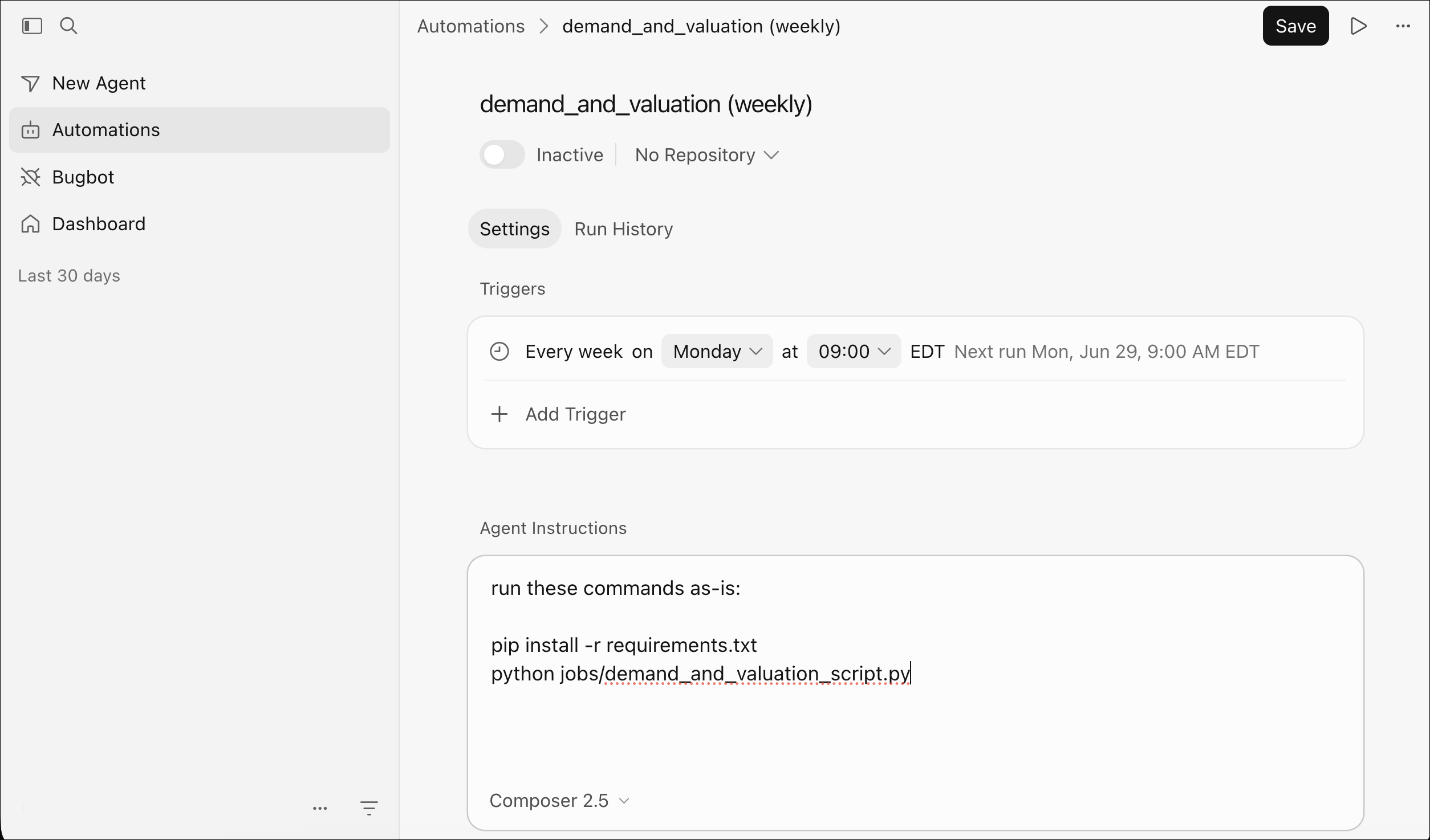Switch to the Settings tab
1430x840 pixels.
pyautogui.click(x=514, y=229)
